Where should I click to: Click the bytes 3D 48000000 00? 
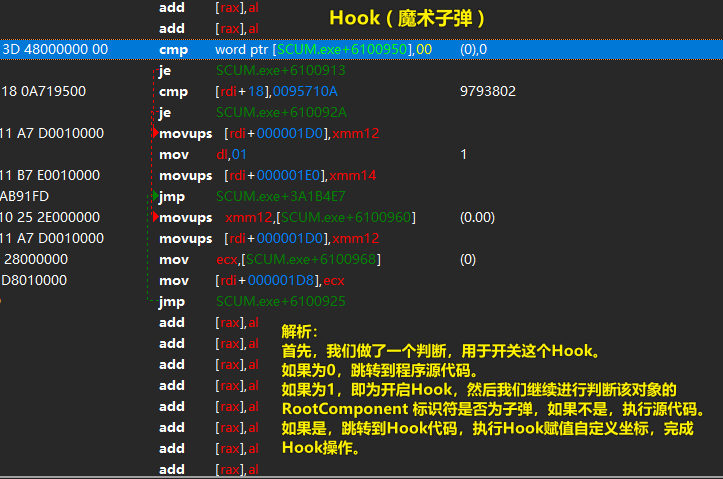(54, 49)
